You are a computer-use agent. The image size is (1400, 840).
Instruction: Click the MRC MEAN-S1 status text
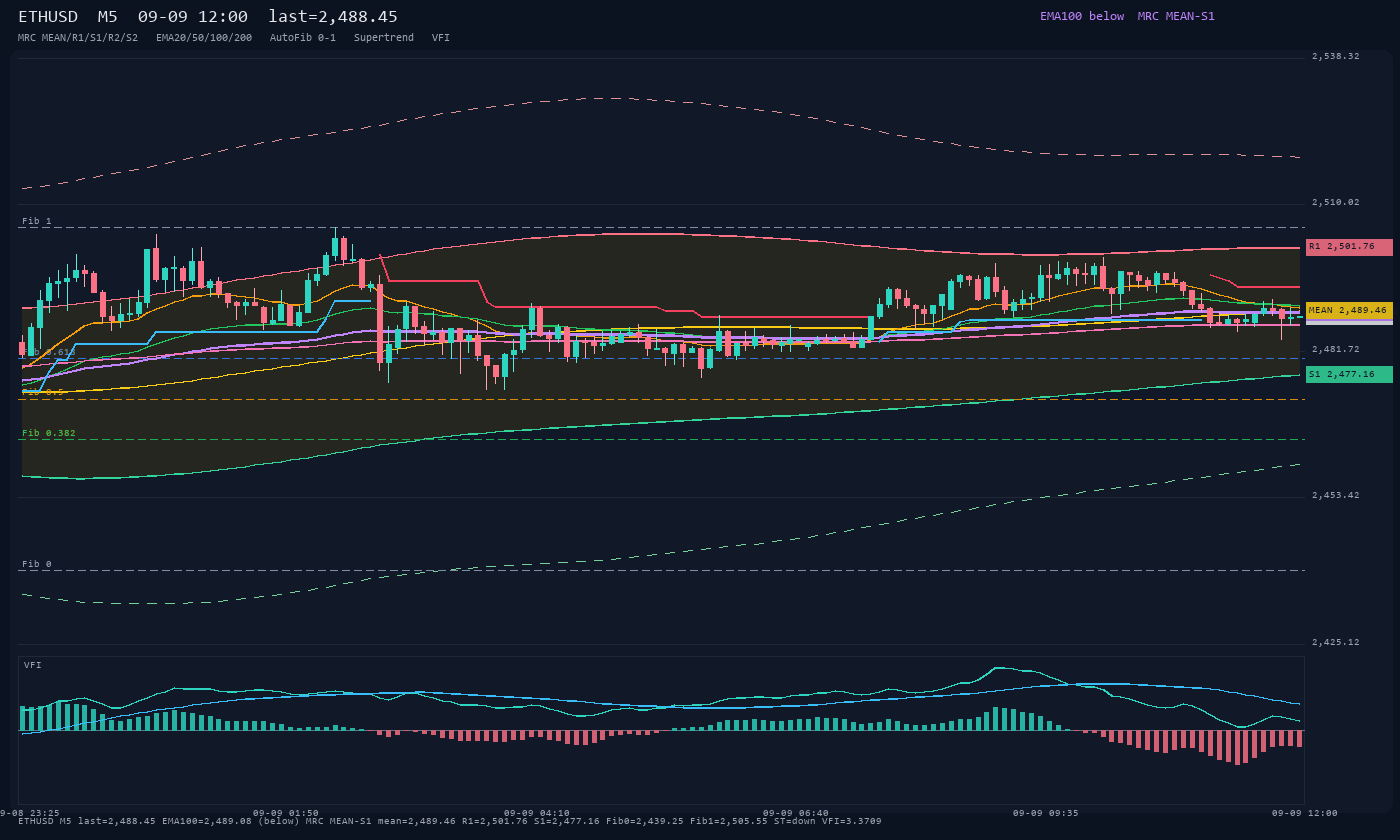tap(1176, 16)
